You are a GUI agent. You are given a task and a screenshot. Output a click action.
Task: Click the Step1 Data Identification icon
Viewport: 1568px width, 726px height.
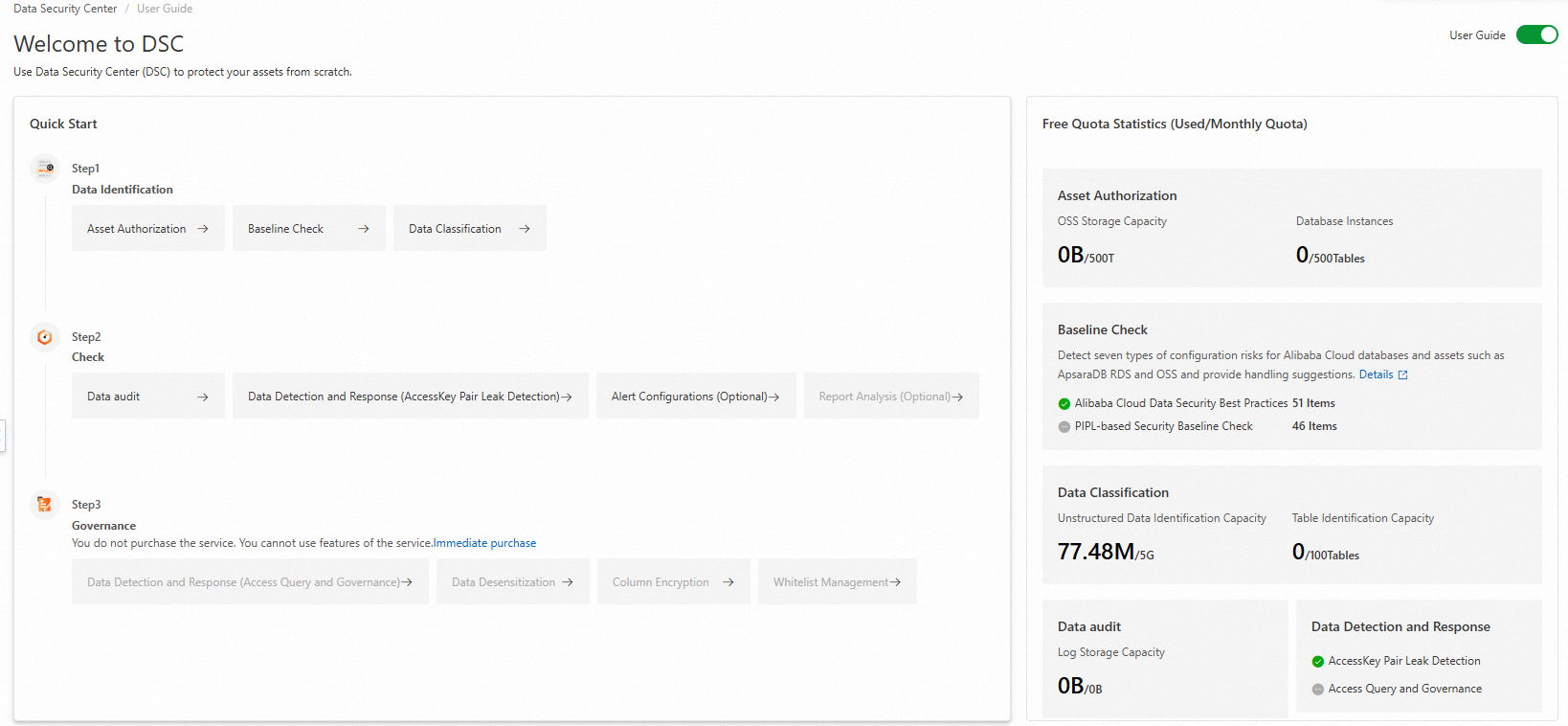(45, 169)
